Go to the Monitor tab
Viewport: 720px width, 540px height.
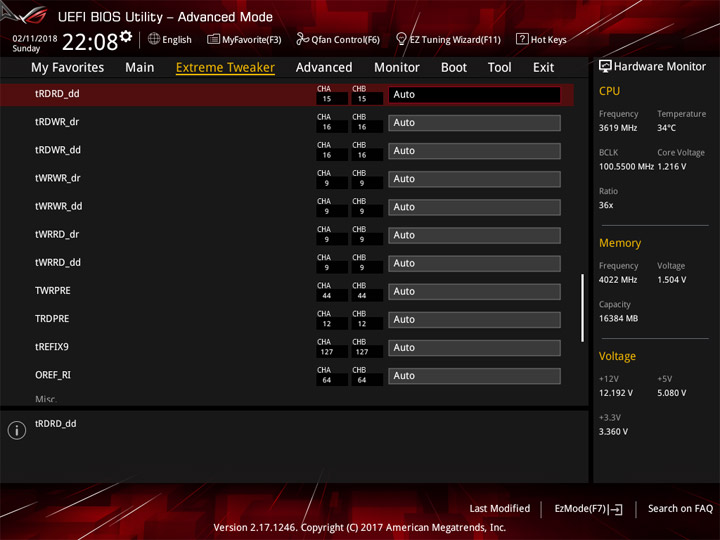point(397,68)
